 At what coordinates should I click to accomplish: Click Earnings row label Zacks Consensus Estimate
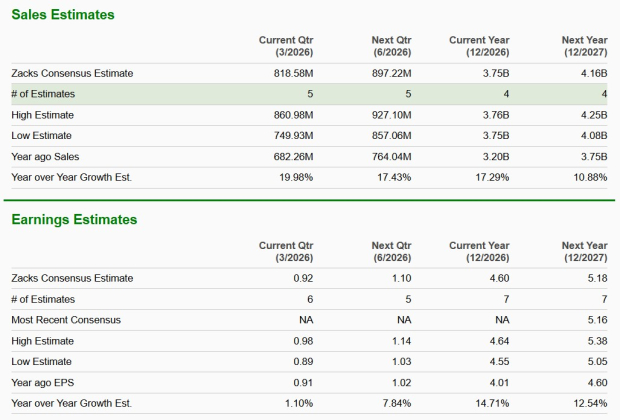pyautogui.click(x=72, y=278)
